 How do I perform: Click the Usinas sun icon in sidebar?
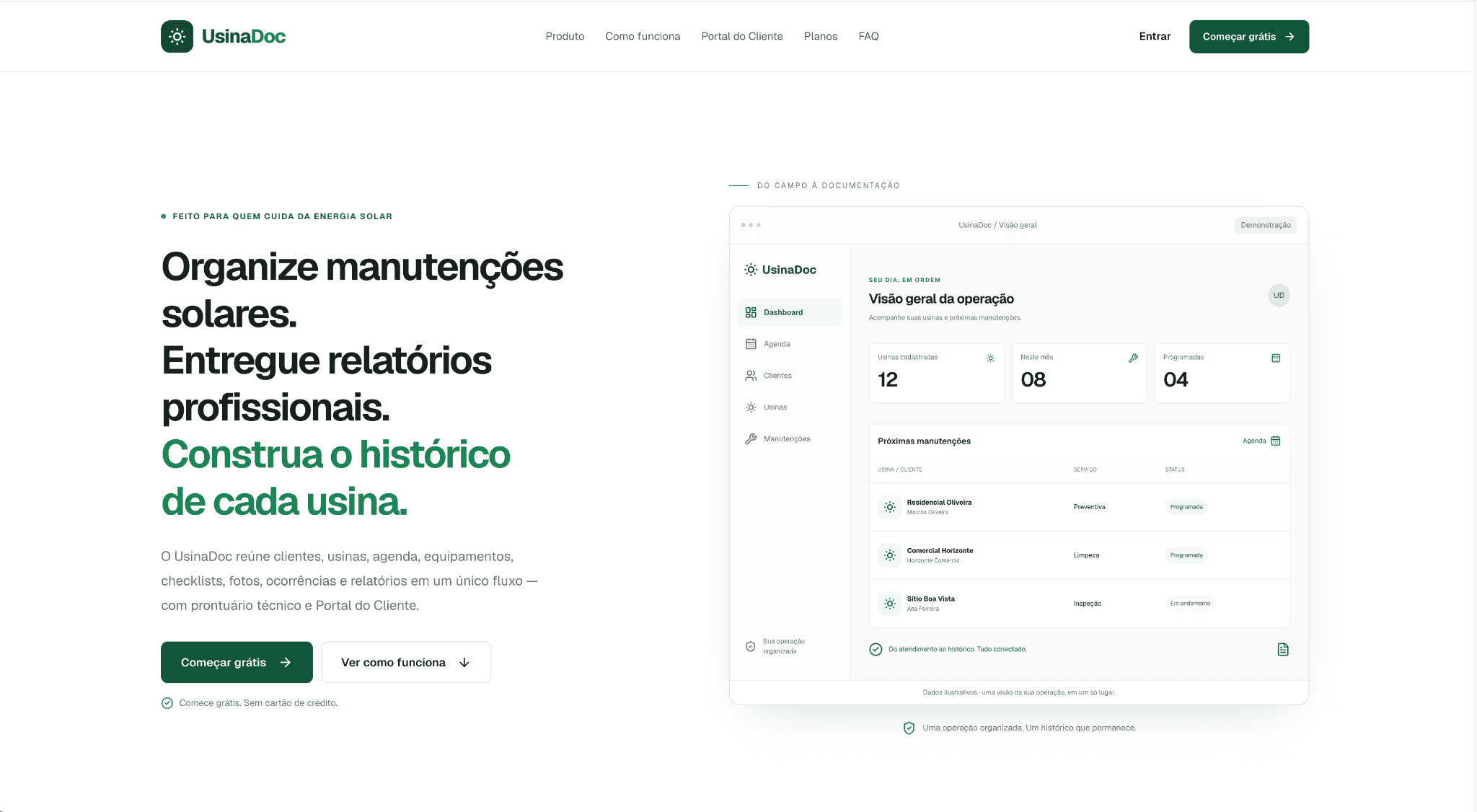point(751,407)
